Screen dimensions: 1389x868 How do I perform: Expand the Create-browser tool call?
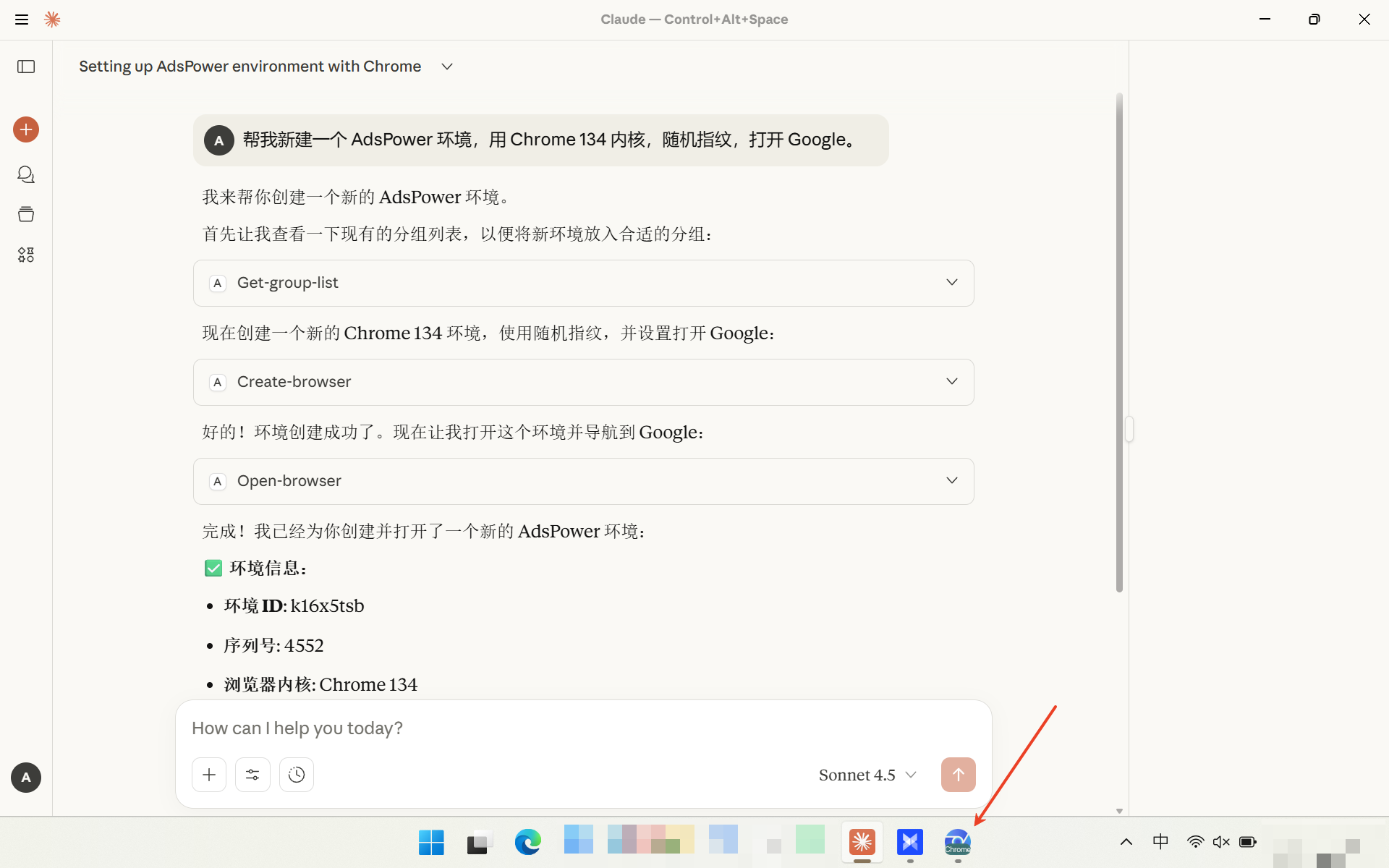(x=951, y=381)
